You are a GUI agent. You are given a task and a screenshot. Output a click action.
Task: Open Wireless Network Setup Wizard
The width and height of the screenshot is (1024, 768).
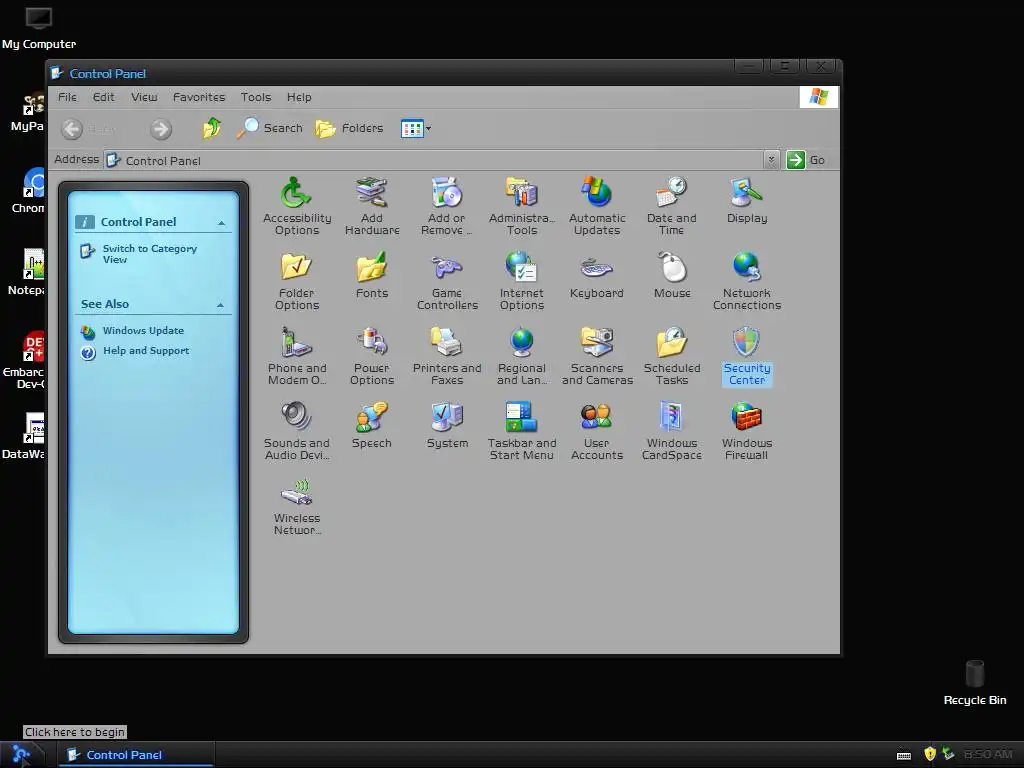(x=296, y=505)
